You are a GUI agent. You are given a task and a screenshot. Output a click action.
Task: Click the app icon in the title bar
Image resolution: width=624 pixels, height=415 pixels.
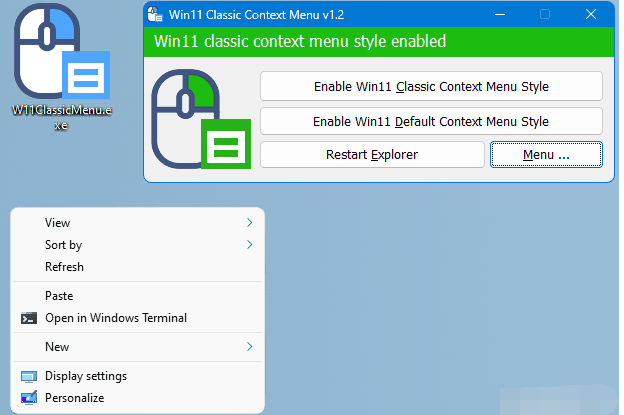point(155,14)
